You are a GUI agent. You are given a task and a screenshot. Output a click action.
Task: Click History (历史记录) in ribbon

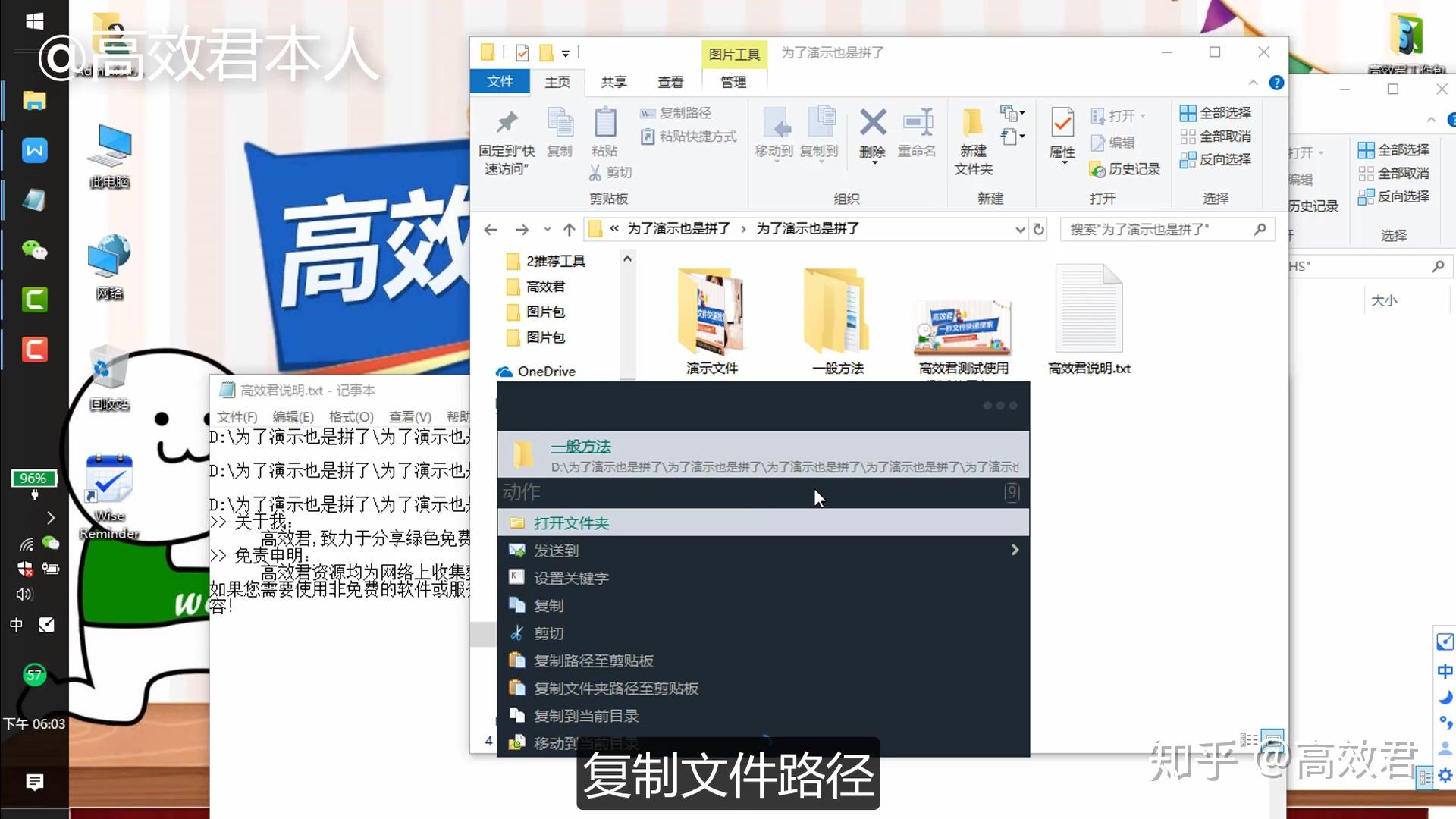(1125, 169)
